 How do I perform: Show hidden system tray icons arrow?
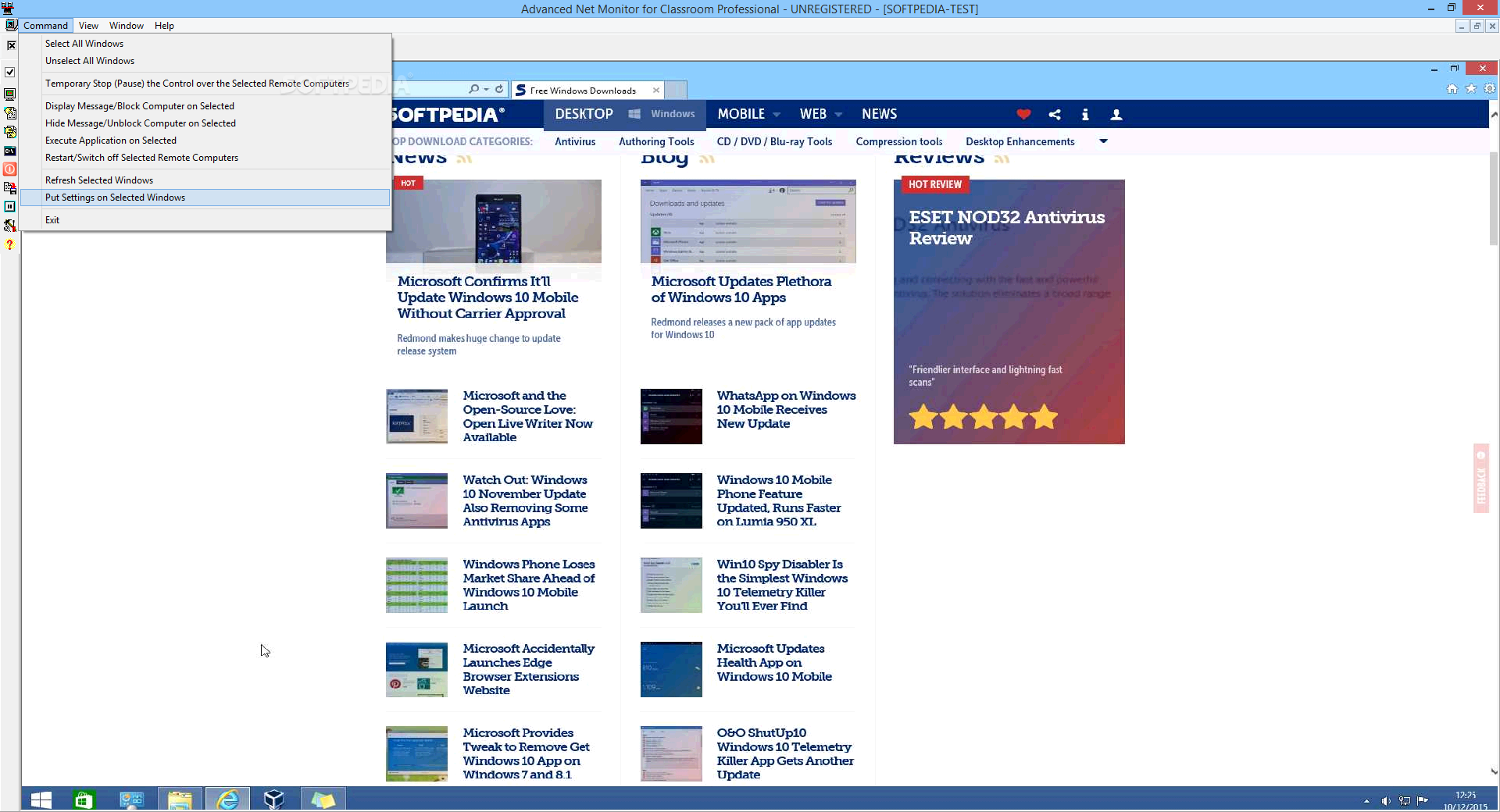pyautogui.click(x=1366, y=801)
